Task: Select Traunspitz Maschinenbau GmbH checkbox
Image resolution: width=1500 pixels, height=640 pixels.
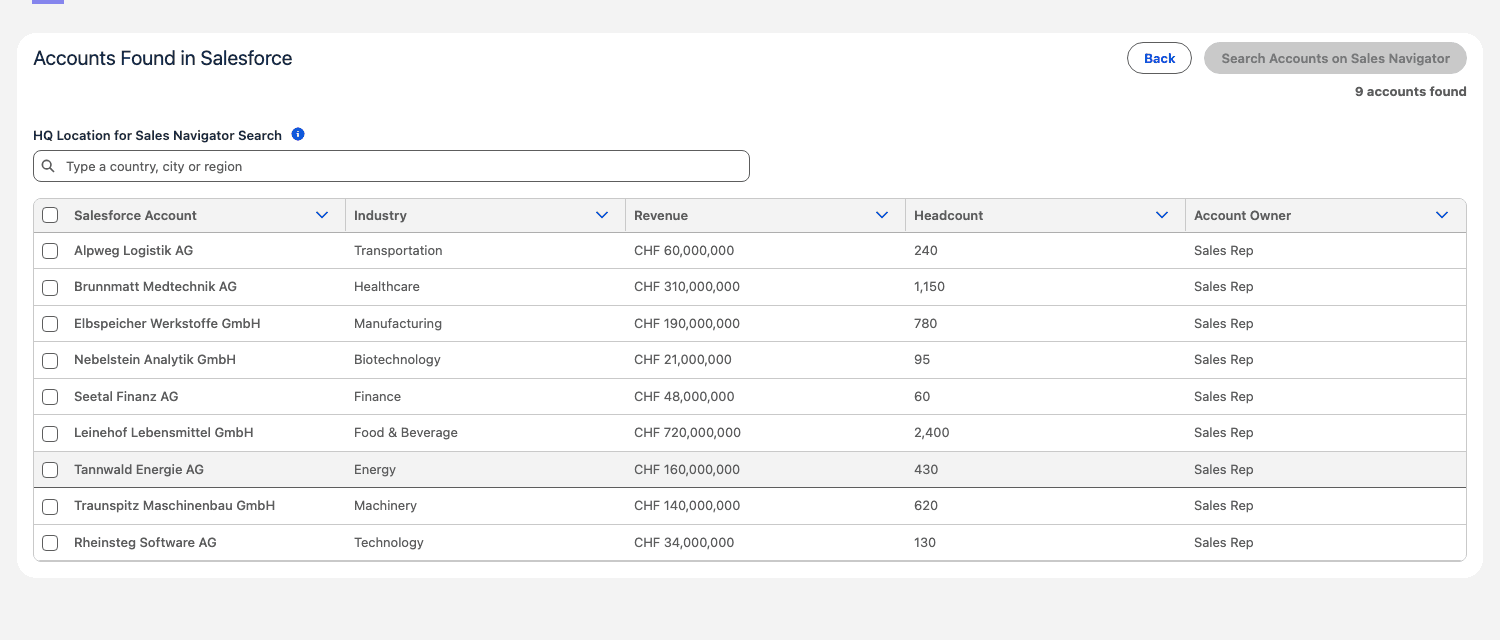Action: click(x=50, y=506)
